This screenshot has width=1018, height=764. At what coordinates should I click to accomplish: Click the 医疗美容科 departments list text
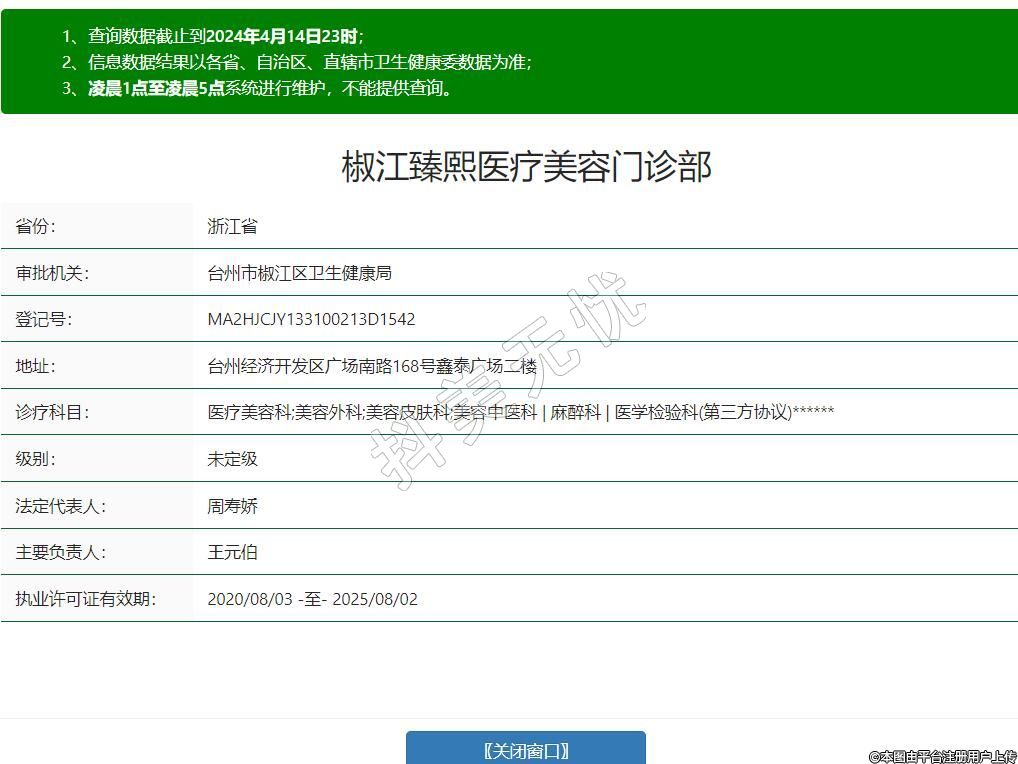520,412
